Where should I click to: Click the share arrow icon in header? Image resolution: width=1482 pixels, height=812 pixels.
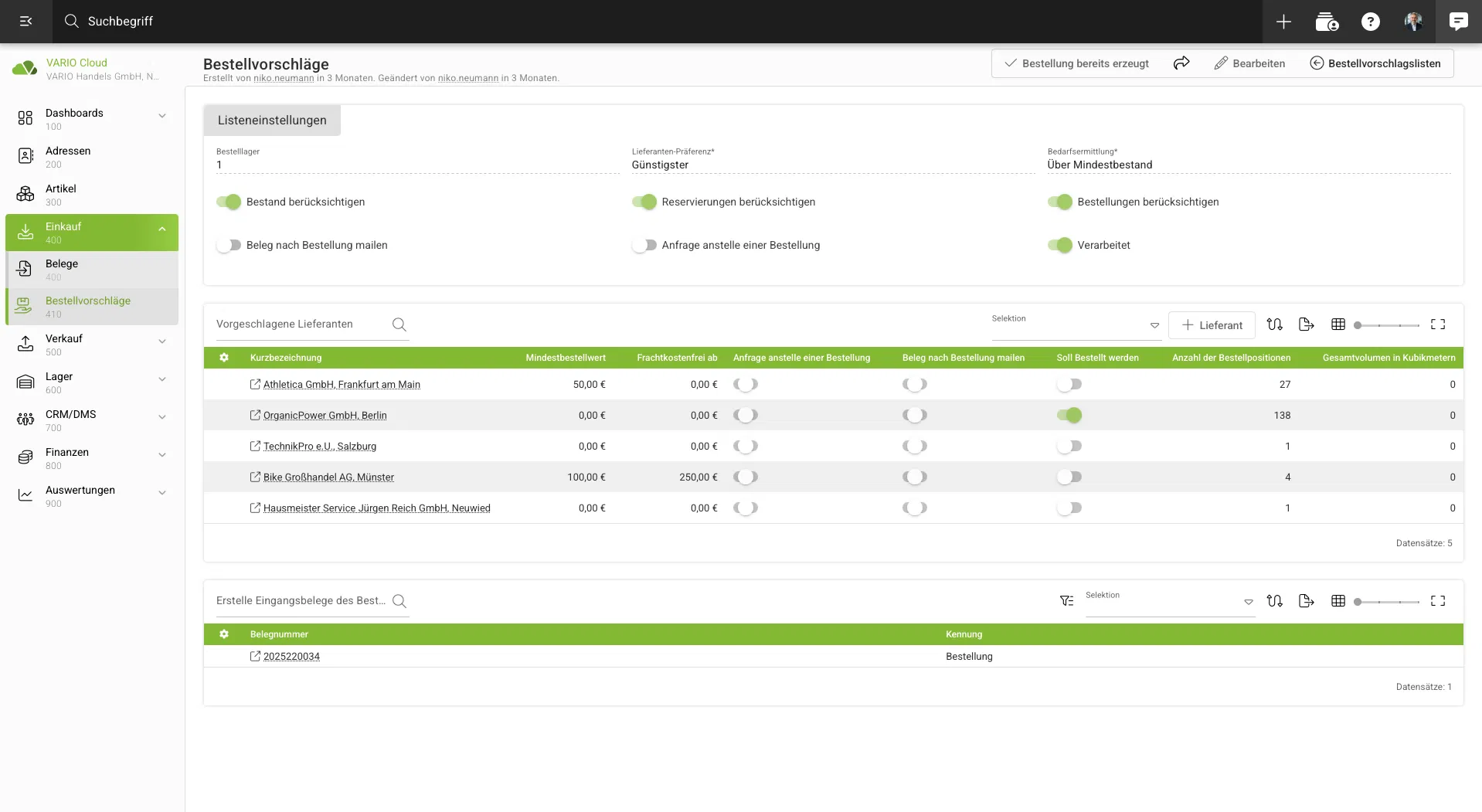pos(1181,63)
